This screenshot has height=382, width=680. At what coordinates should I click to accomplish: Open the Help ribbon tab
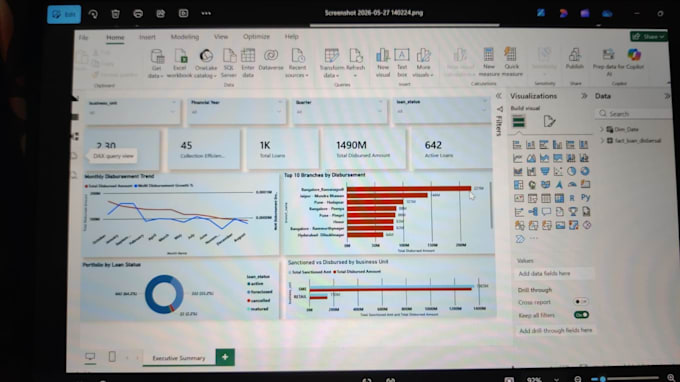(x=291, y=36)
